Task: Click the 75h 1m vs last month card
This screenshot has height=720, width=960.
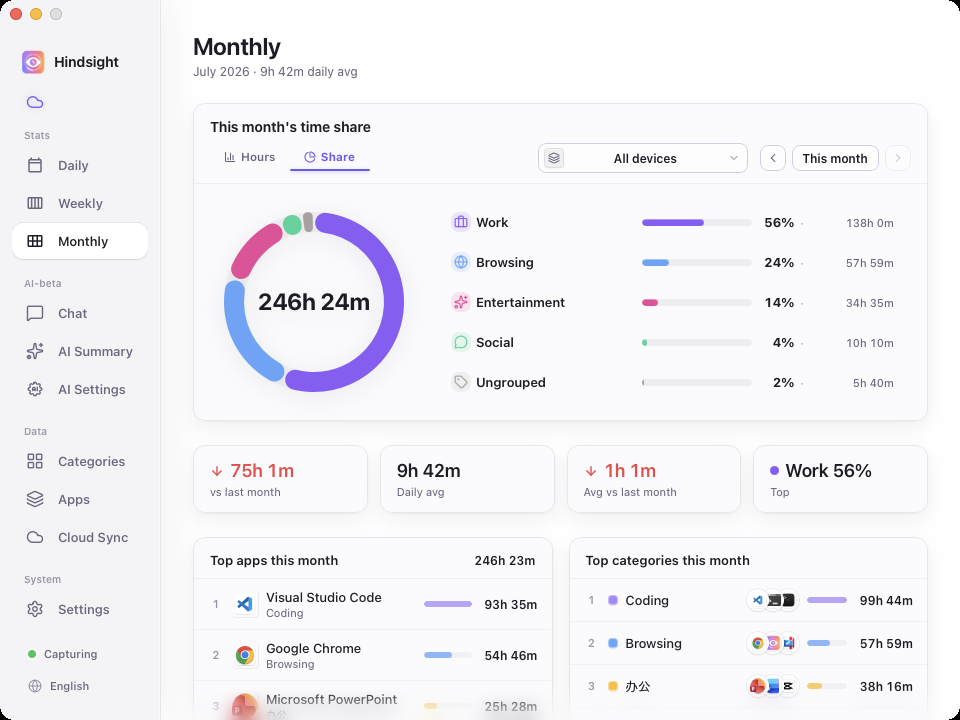Action: tap(280, 479)
